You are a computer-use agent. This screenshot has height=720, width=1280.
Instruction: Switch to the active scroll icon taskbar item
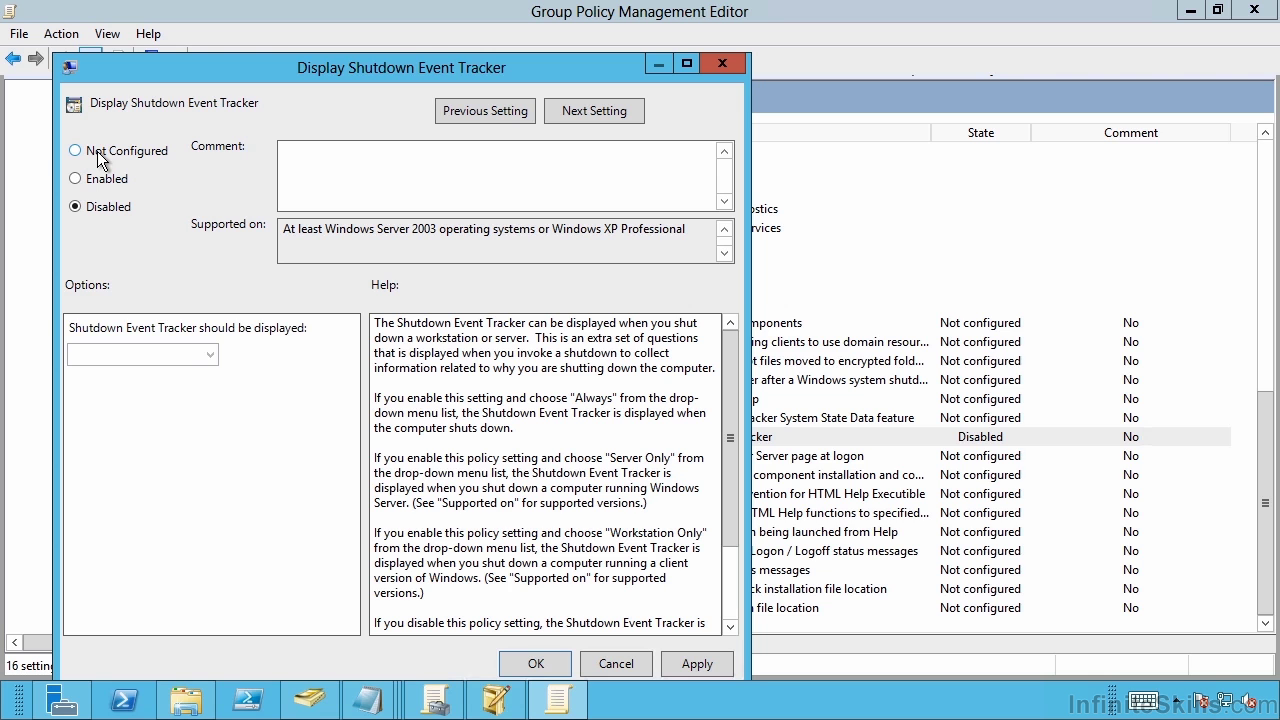[558, 699]
